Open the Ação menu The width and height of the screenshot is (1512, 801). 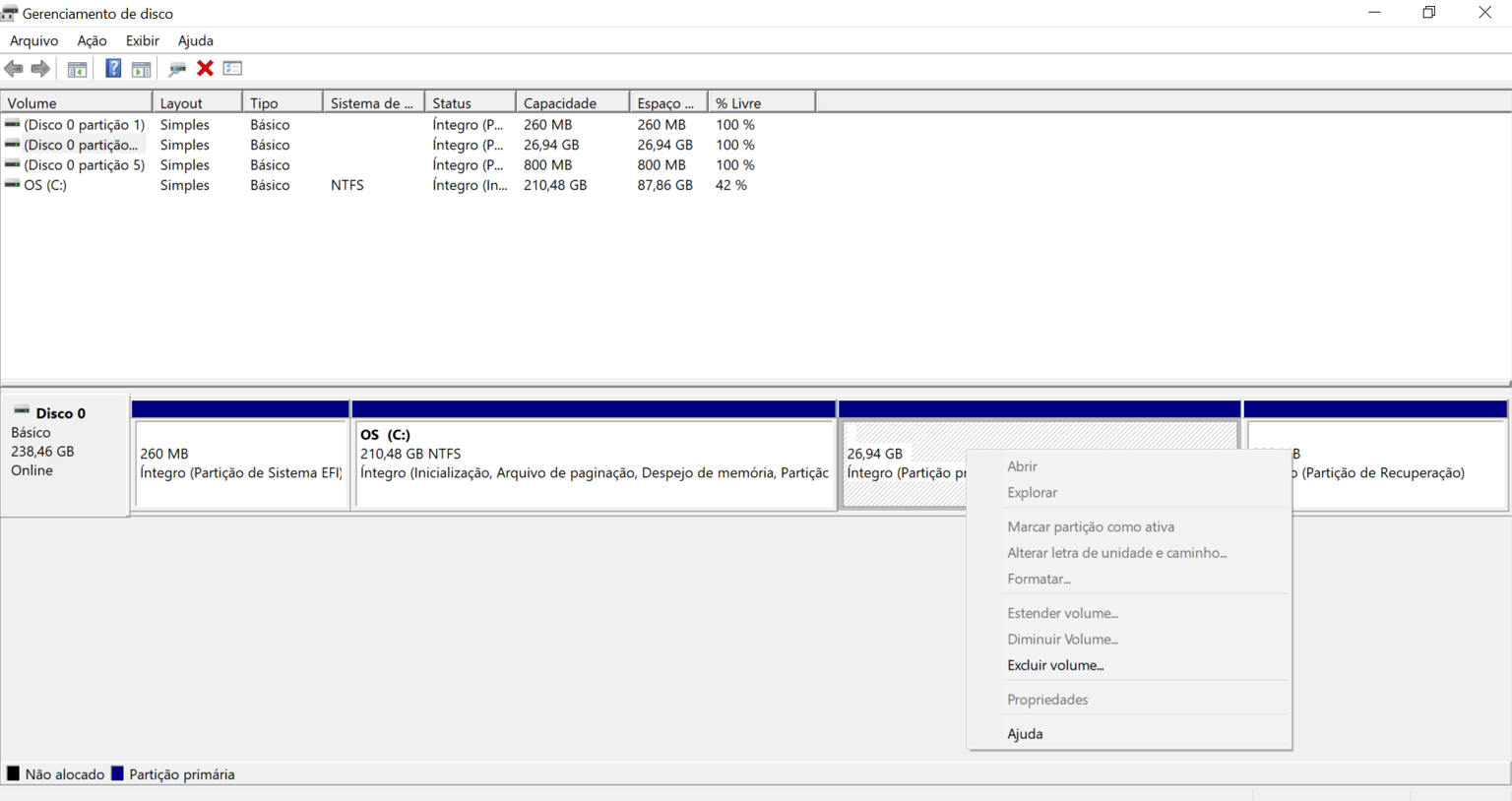pyautogui.click(x=92, y=40)
